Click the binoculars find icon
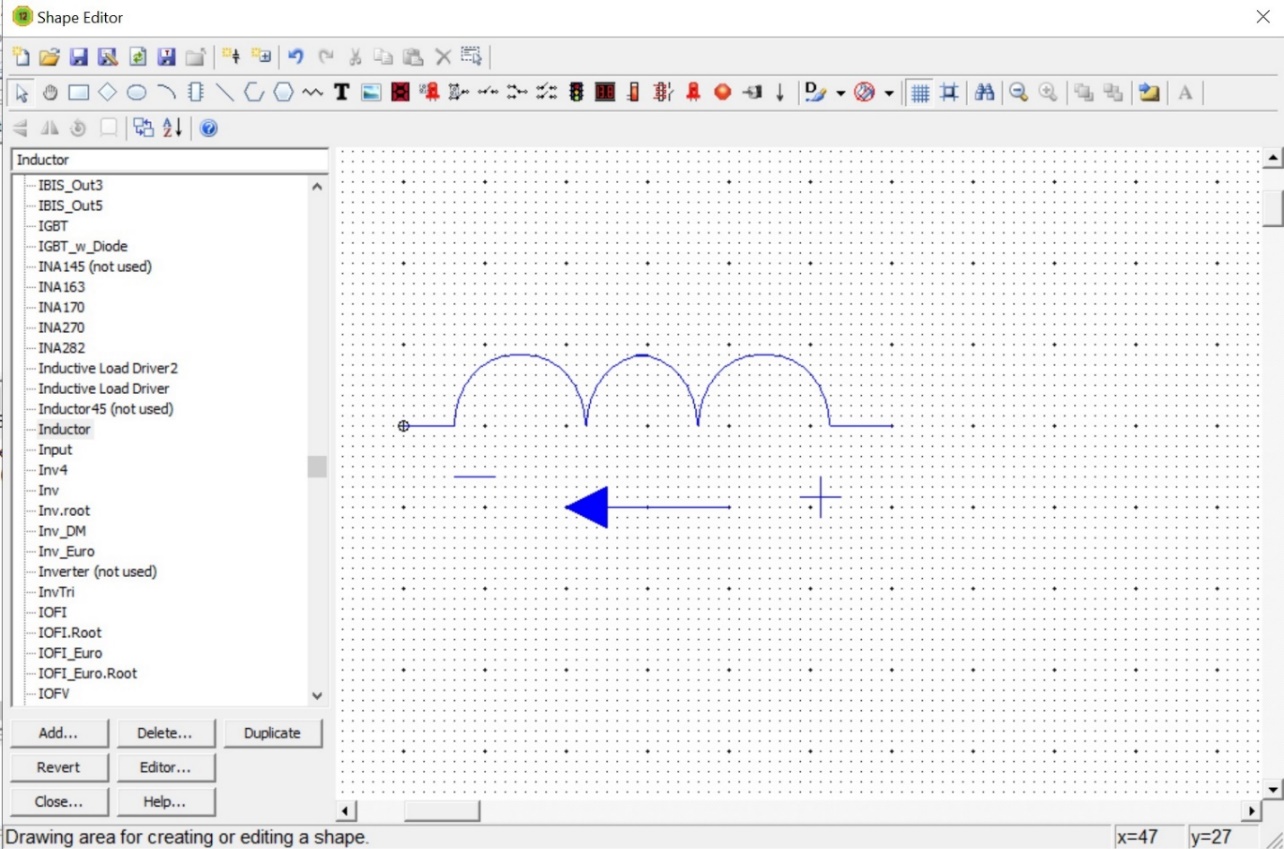 (985, 93)
